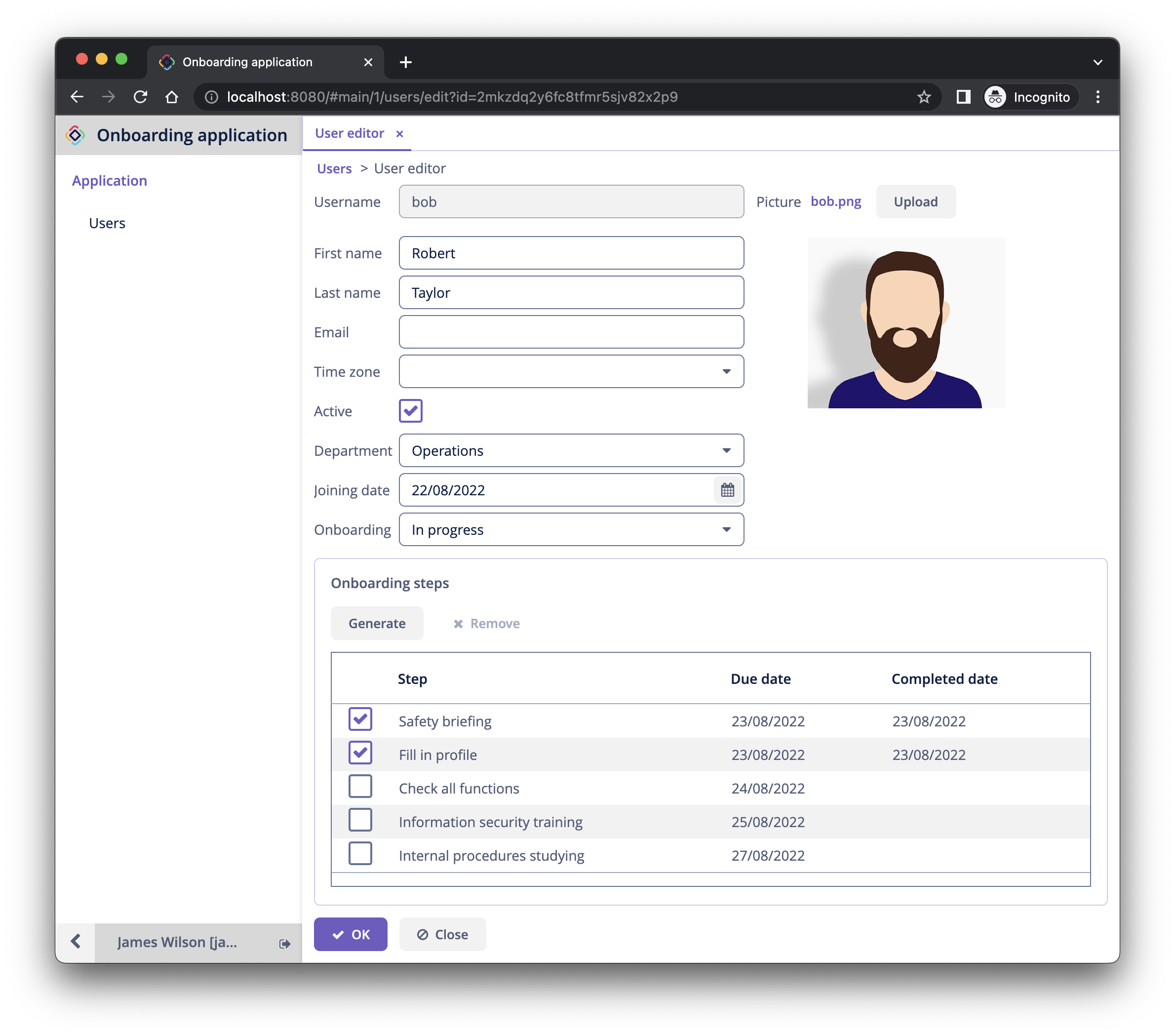Uncheck the Active checkbox
The height and width of the screenshot is (1036, 1175).
[410, 411]
